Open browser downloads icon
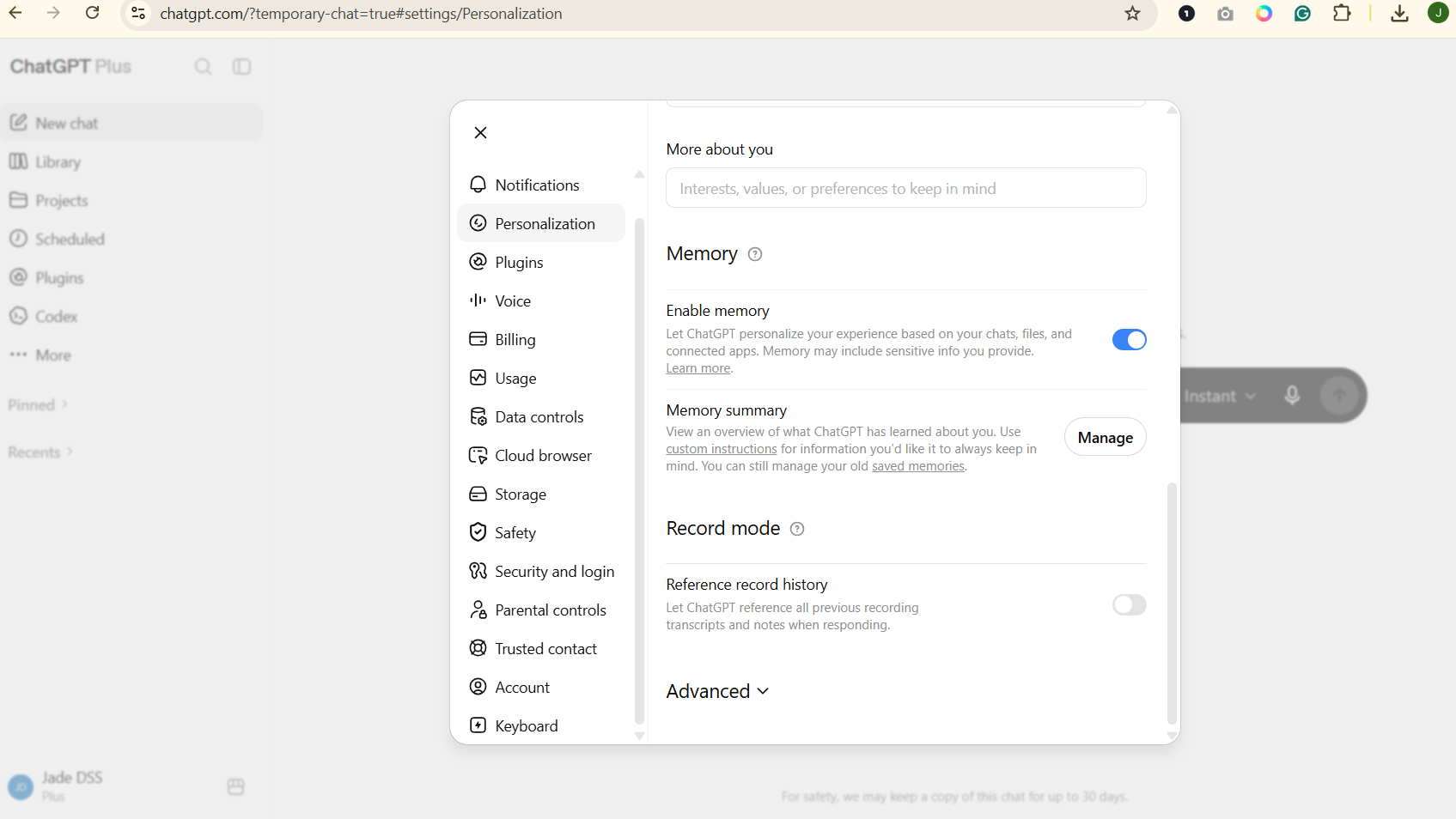Viewport: 1456px width, 819px height. [1399, 13]
